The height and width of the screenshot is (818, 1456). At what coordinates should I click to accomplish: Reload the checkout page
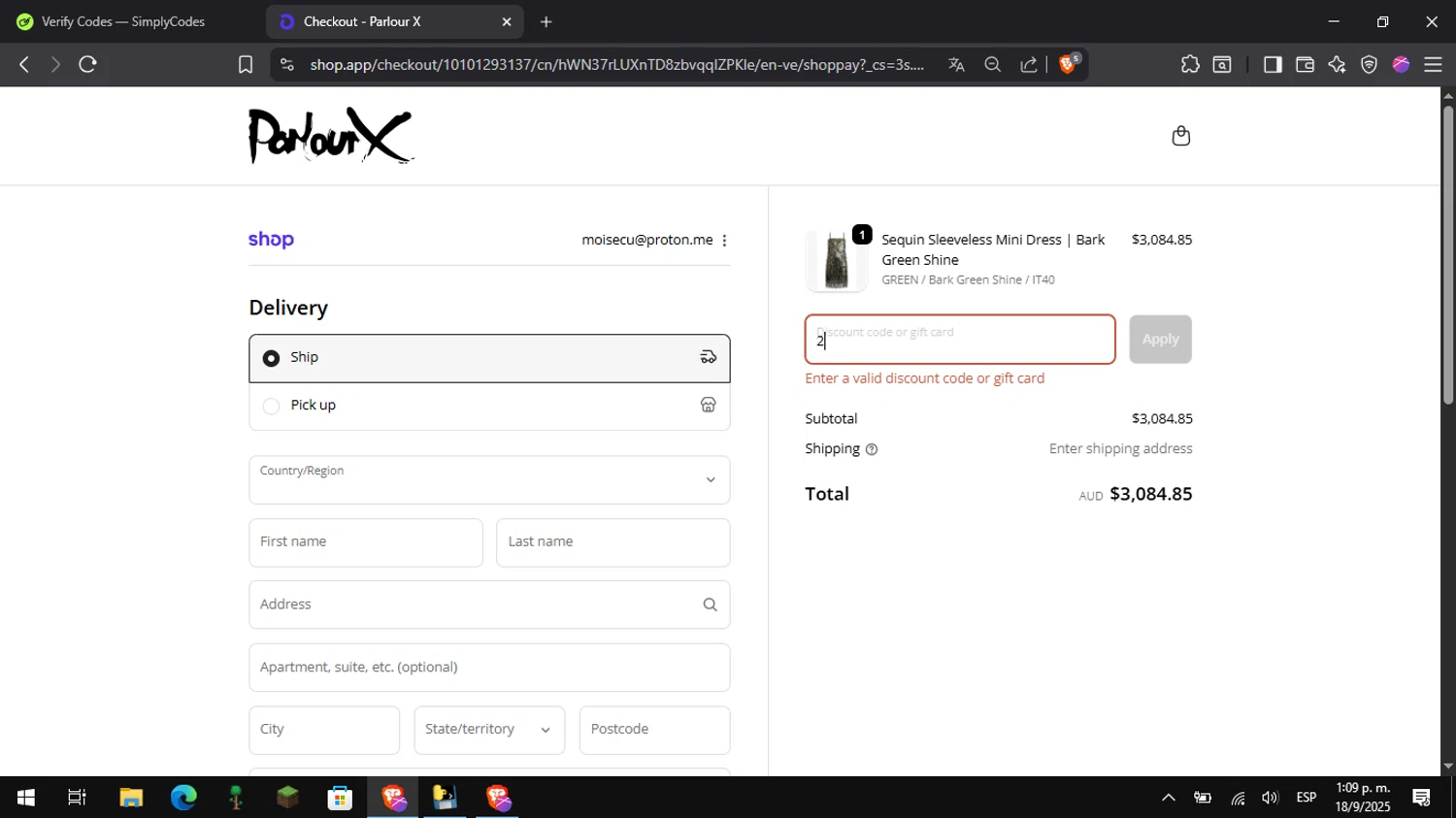(88, 65)
